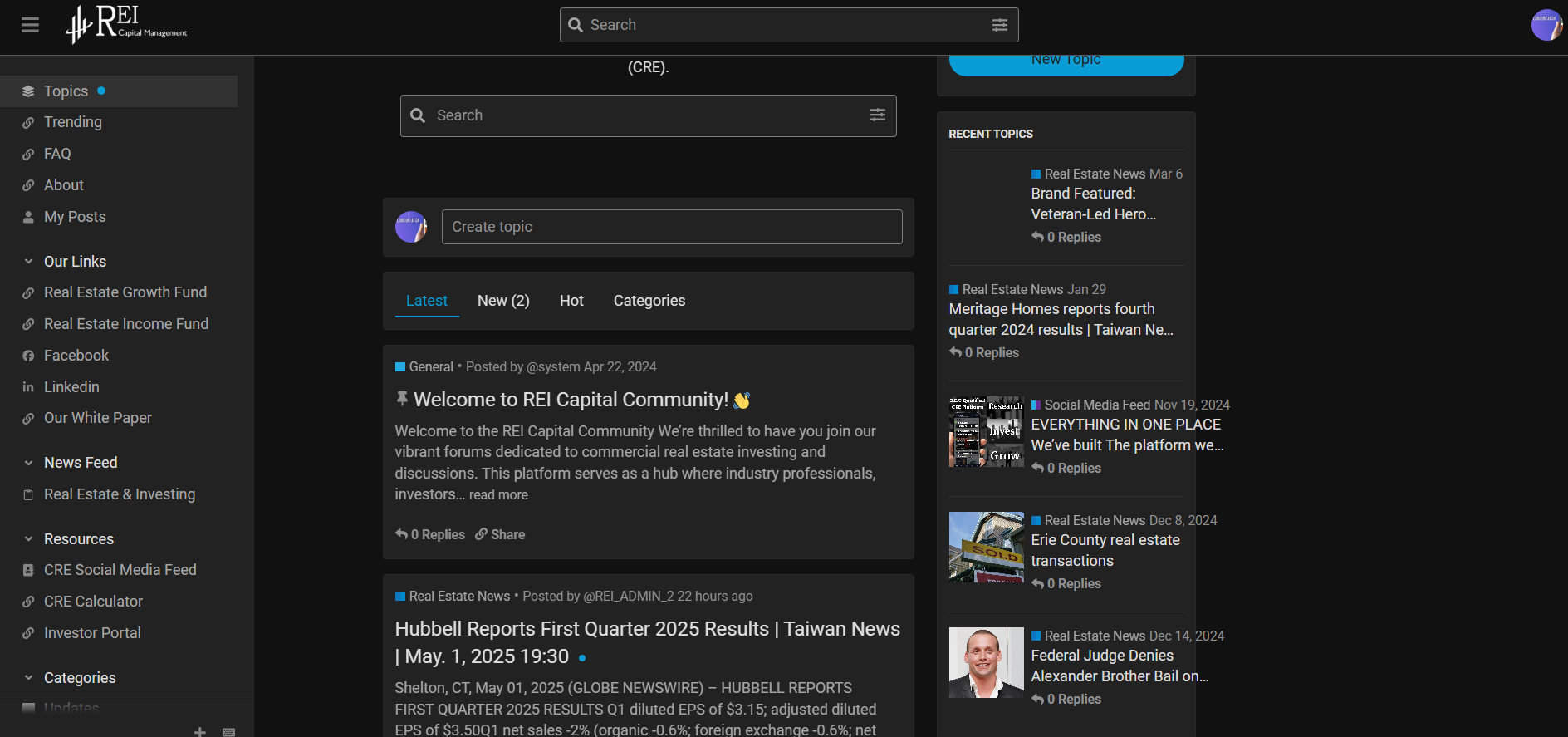Open the Erie County sold sign thumbnail
This screenshot has height=737, width=1568.
tap(987, 547)
